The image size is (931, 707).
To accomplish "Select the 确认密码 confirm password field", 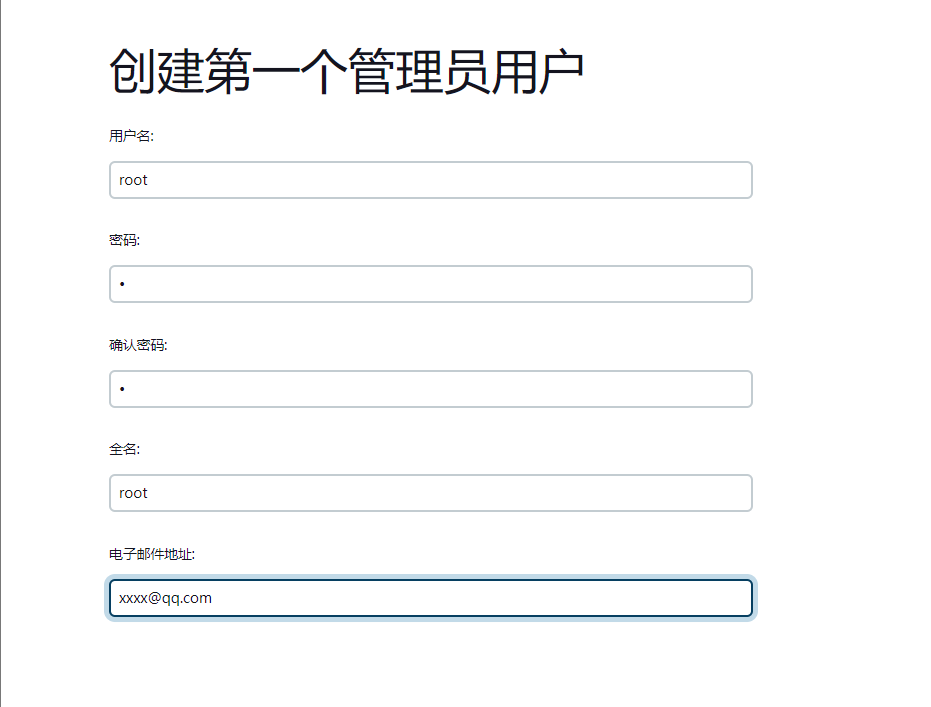I will (x=430, y=389).
